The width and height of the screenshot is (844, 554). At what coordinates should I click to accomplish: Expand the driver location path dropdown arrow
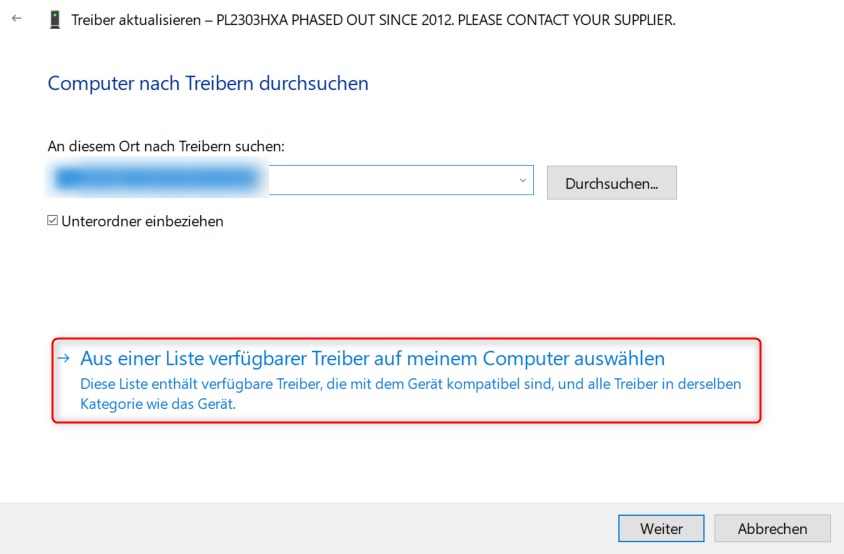click(522, 180)
